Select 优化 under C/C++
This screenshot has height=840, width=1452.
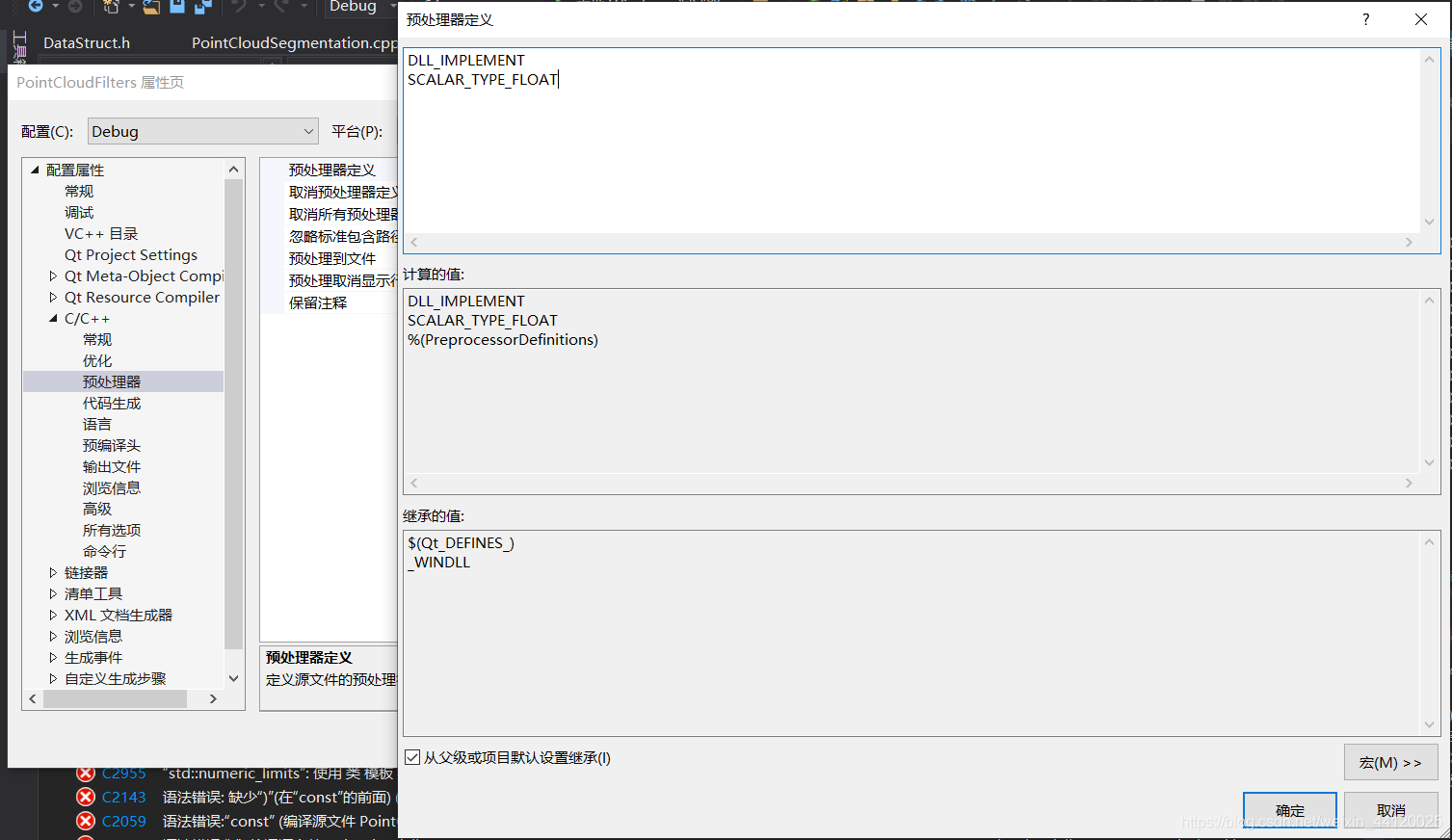[x=97, y=360]
